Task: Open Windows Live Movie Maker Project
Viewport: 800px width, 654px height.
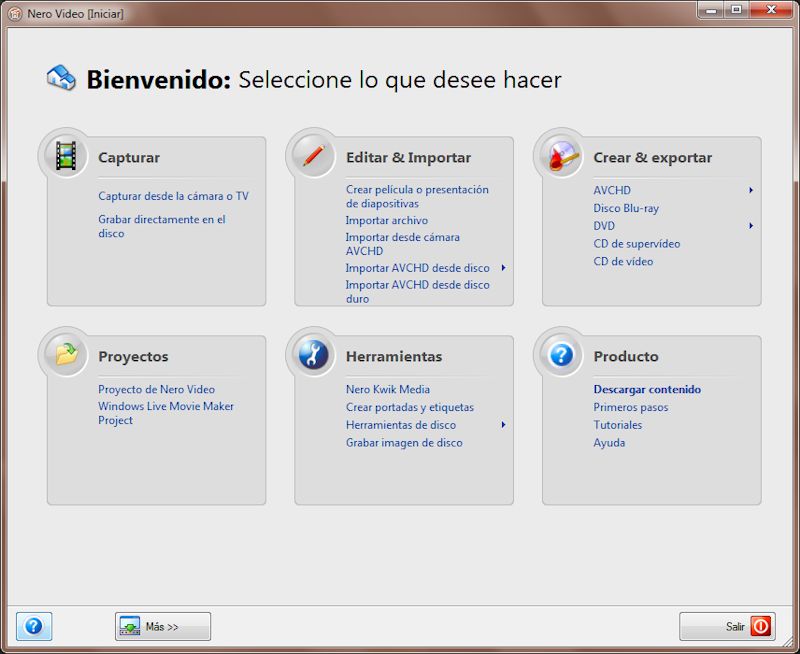Action: coord(166,413)
